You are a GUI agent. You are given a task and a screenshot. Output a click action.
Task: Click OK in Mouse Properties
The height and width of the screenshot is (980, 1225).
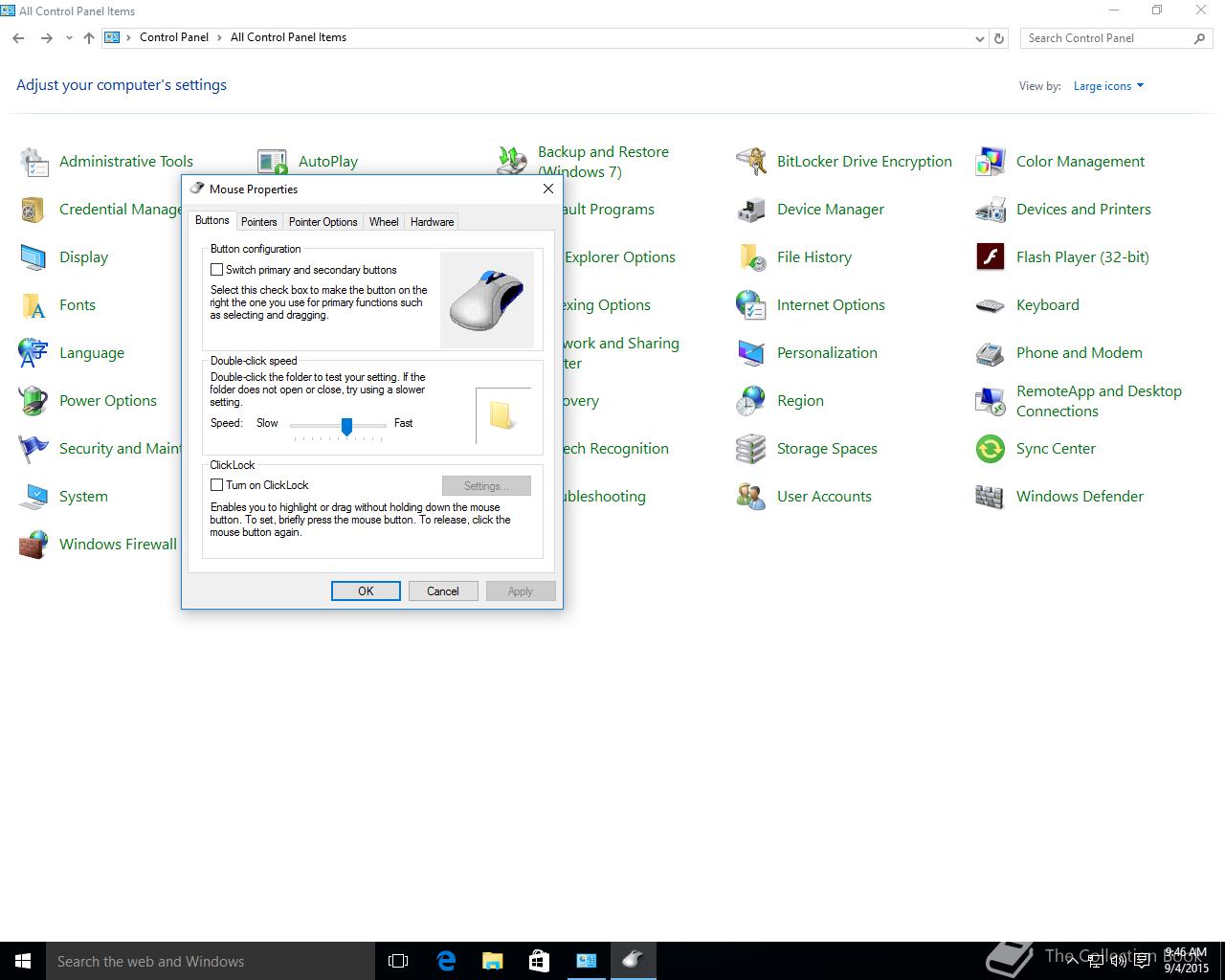(366, 591)
